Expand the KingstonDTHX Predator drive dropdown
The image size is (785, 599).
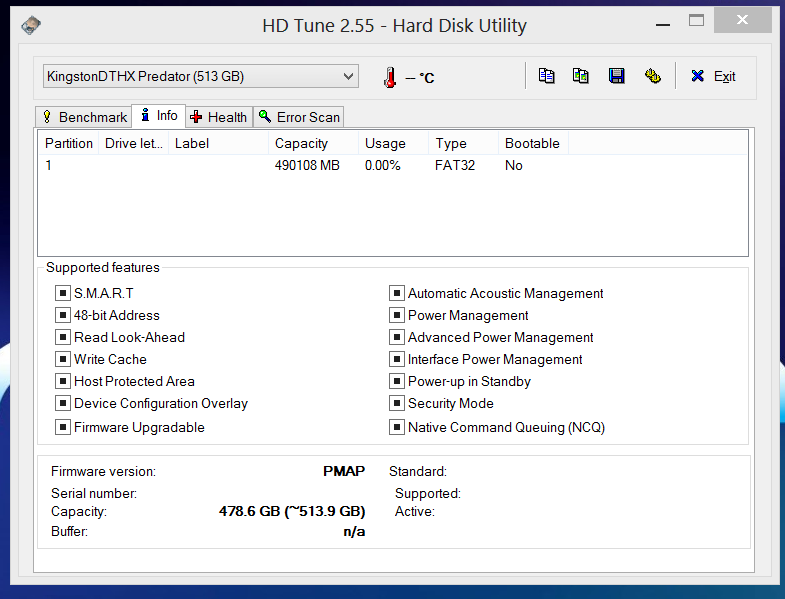click(348, 76)
